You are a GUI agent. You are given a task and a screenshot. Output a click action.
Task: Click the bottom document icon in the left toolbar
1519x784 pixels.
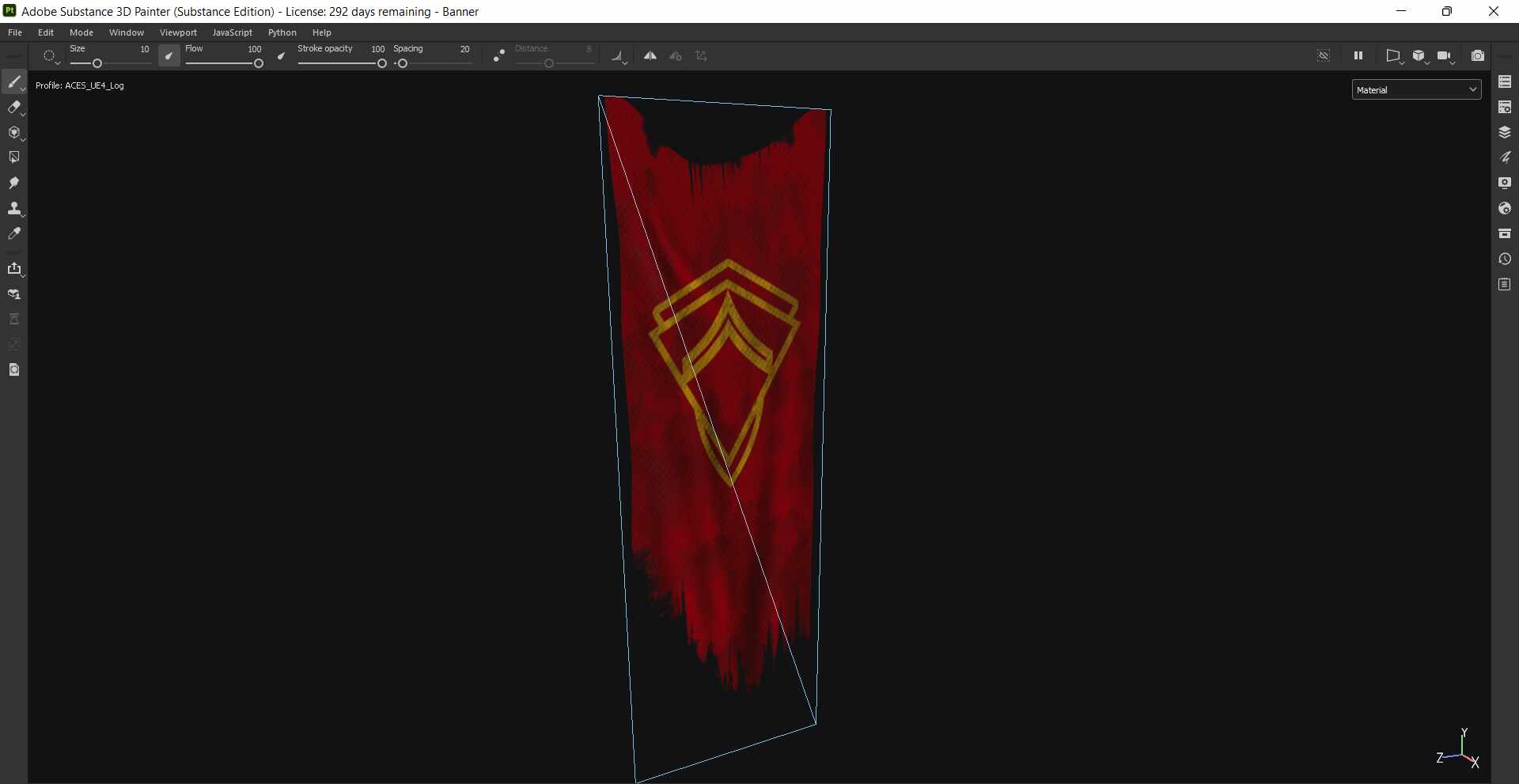pos(14,369)
